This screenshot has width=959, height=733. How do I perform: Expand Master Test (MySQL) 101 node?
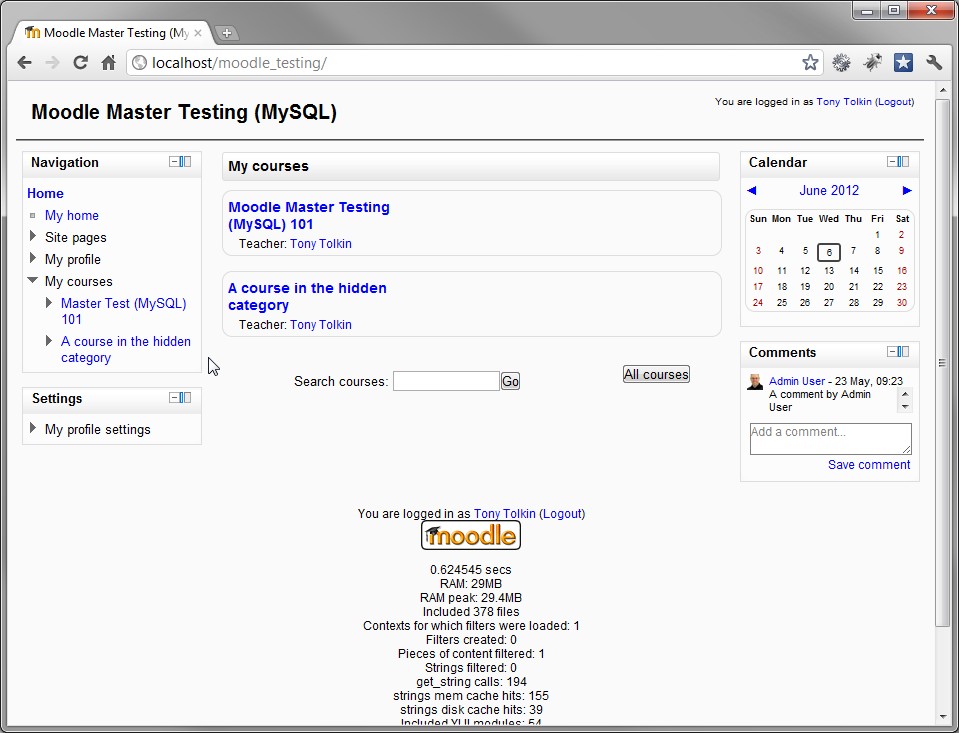tap(49, 302)
